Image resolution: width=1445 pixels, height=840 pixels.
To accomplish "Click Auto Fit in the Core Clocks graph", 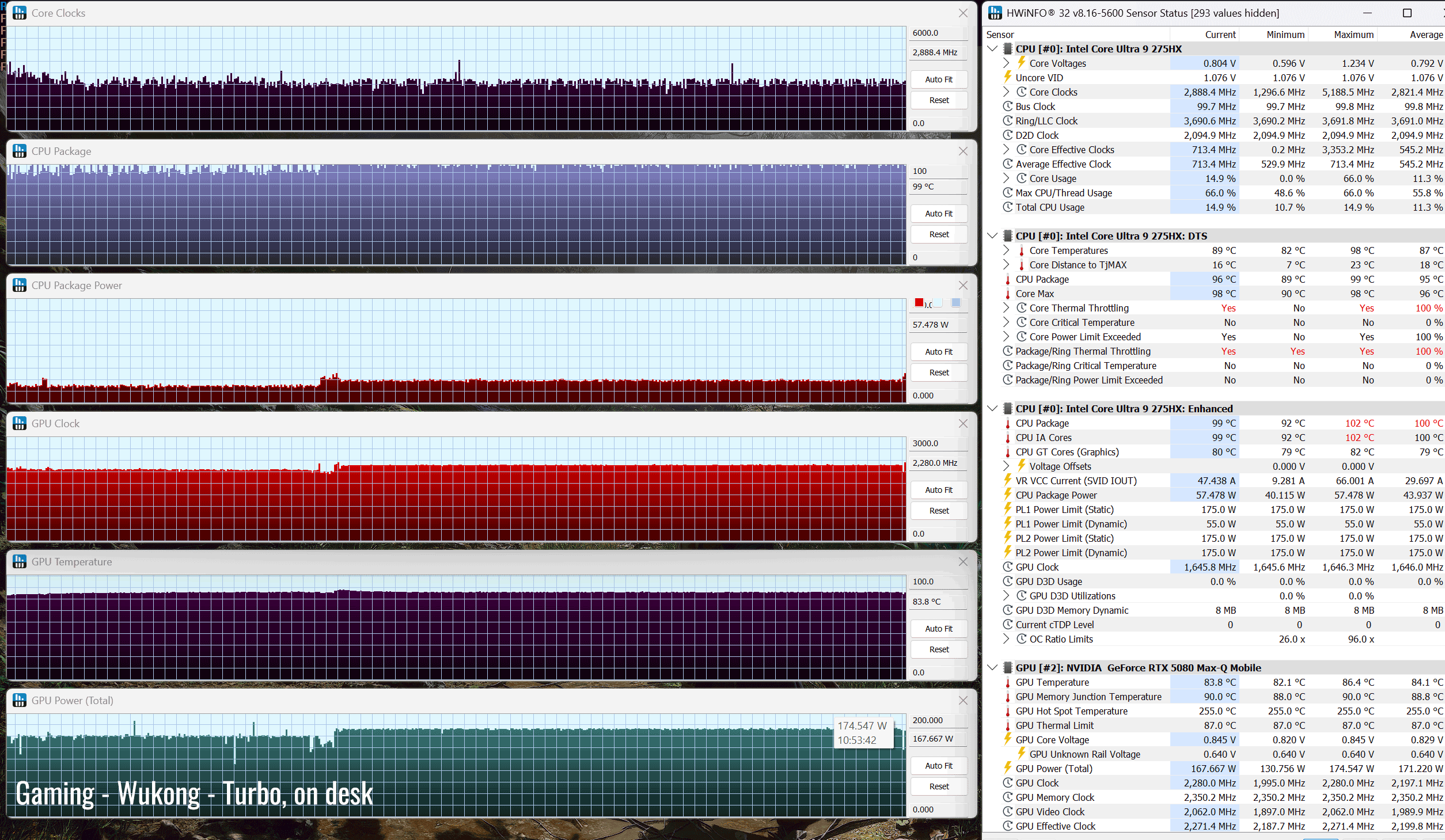I will click(x=939, y=79).
